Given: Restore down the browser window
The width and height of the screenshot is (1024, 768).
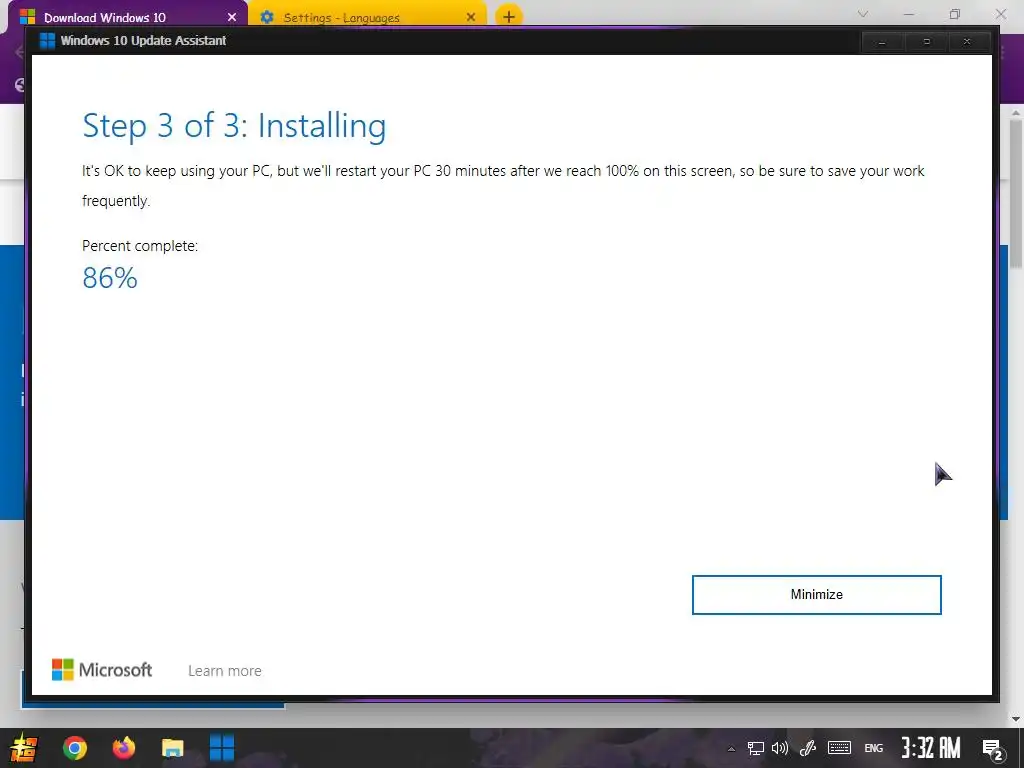Looking at the screenshot, I should click(955, 14).
